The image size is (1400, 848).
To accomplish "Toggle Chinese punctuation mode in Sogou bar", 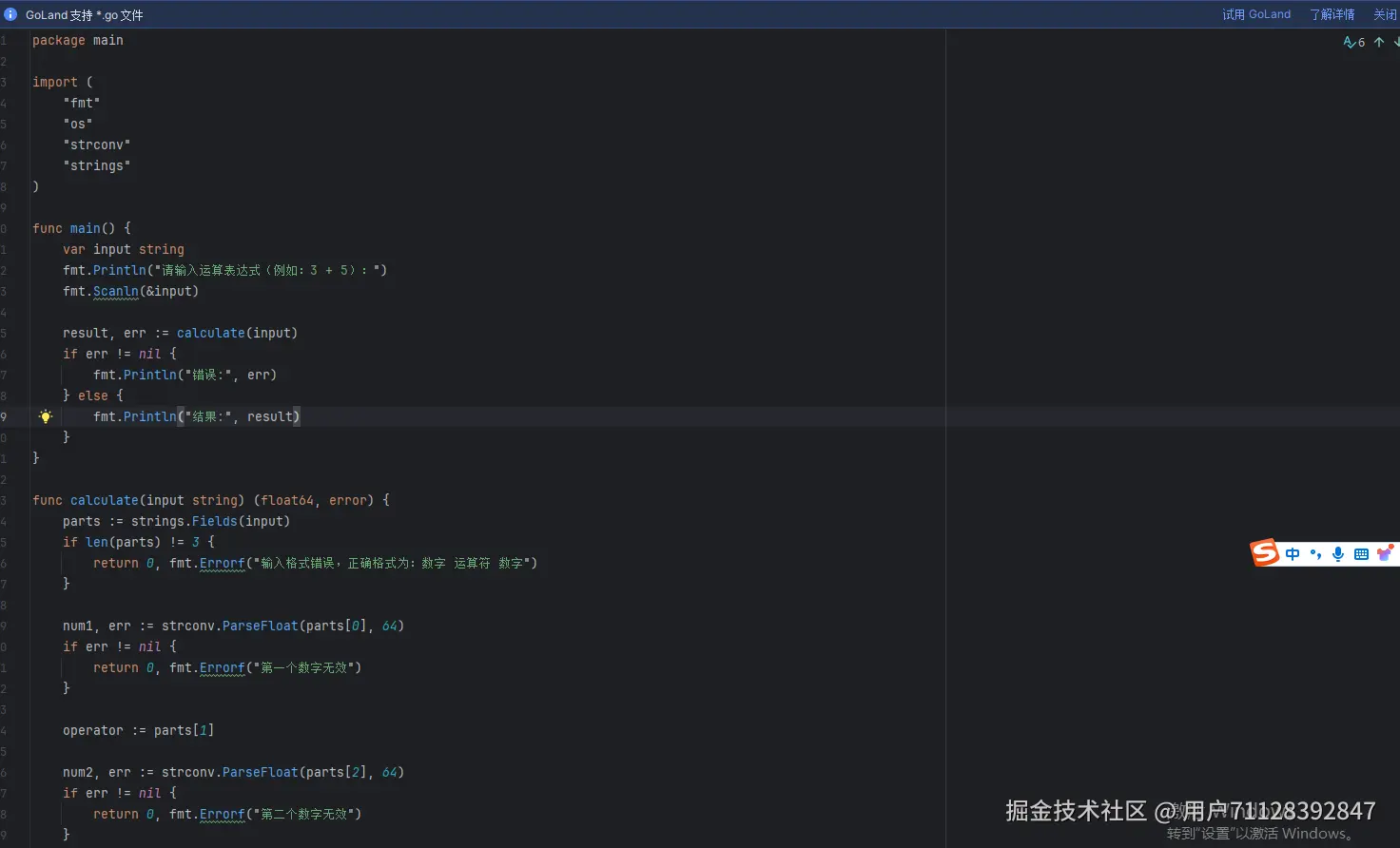I will pos(1315,554).
